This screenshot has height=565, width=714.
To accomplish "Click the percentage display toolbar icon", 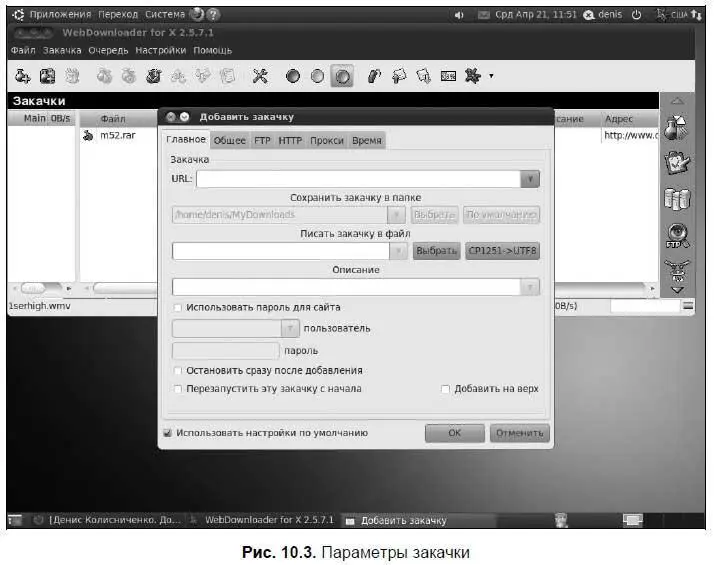I will [449, 76].
